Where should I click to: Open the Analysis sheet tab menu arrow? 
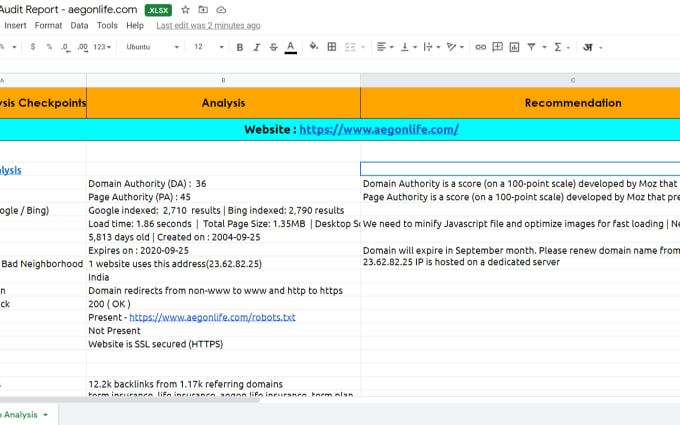(x=46, y=415)
